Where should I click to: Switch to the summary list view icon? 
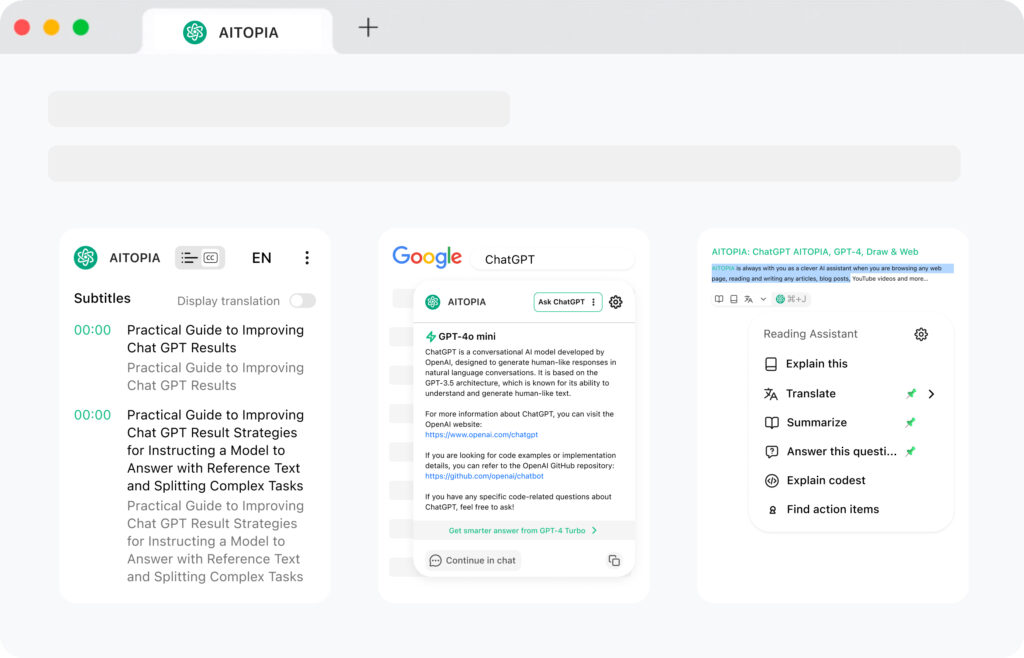[189, 258]
